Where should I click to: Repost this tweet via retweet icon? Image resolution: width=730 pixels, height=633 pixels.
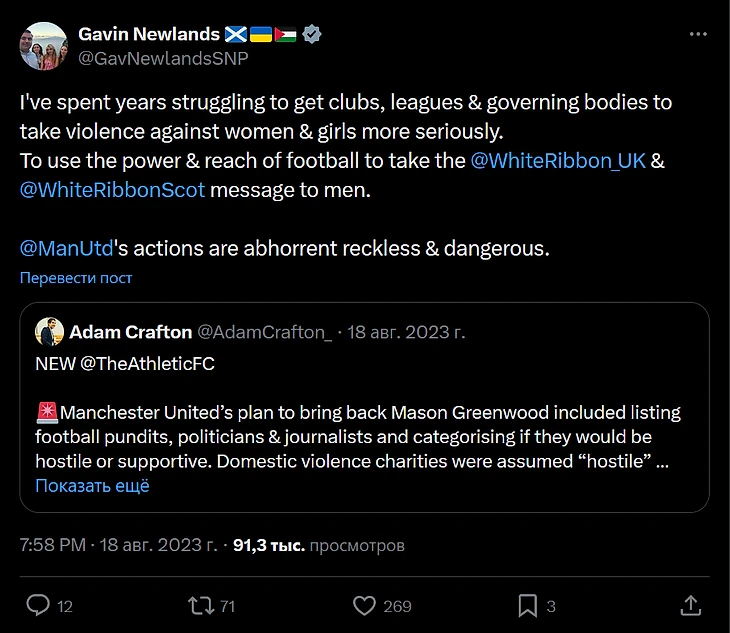(x=200, y=605)
